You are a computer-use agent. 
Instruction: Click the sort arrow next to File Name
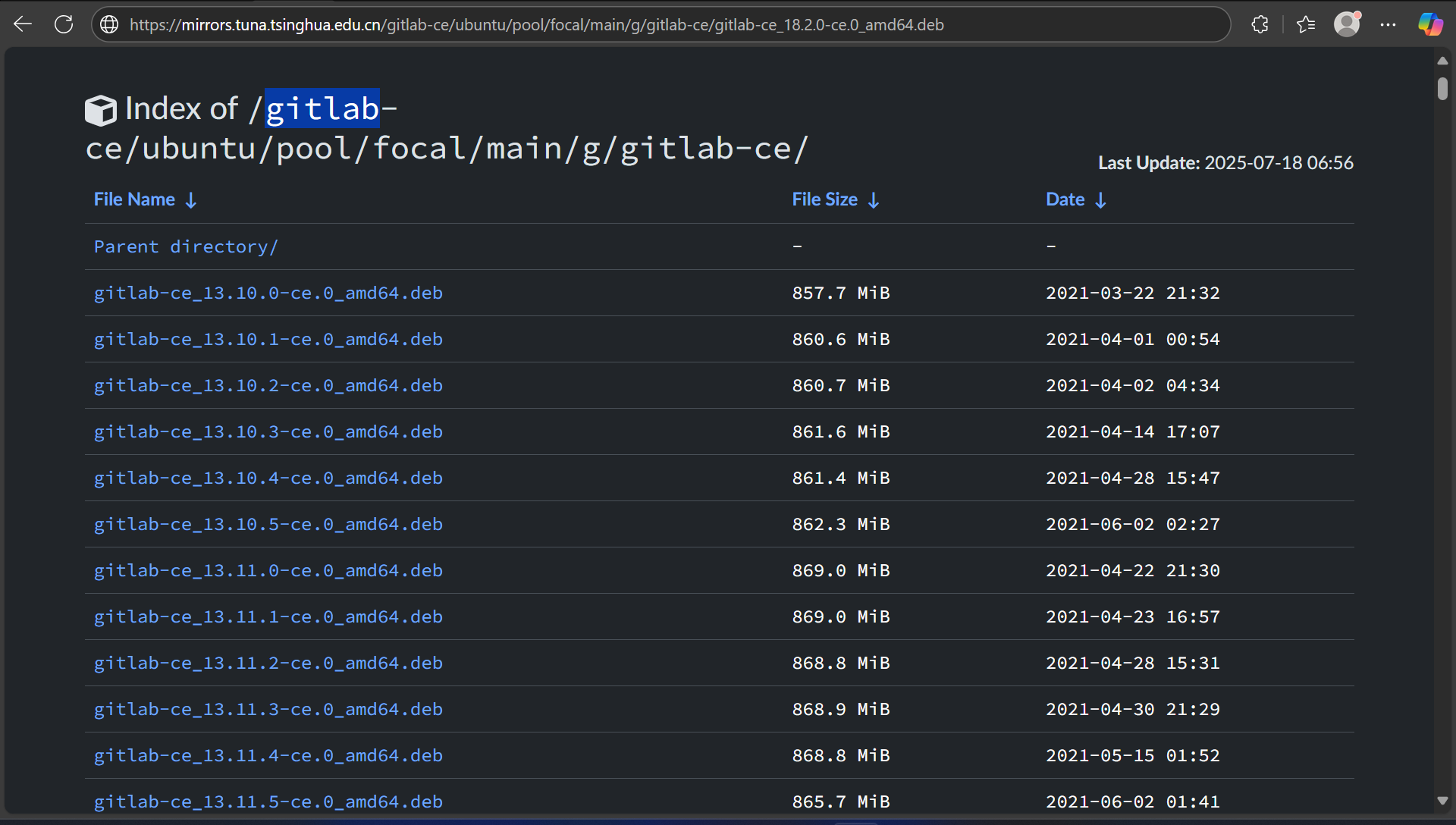[x=191, y=200]
